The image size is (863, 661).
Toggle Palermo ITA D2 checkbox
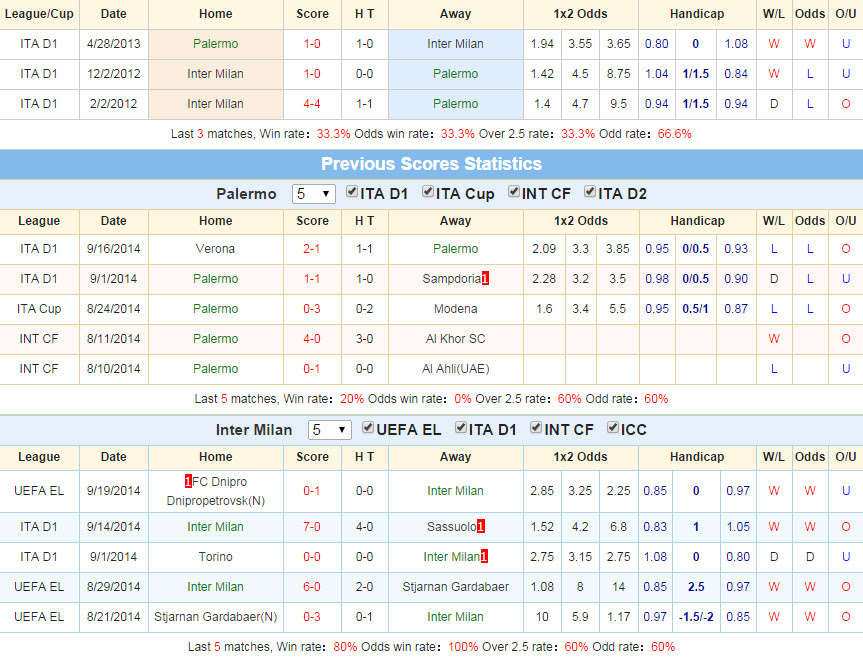(589, 192)
